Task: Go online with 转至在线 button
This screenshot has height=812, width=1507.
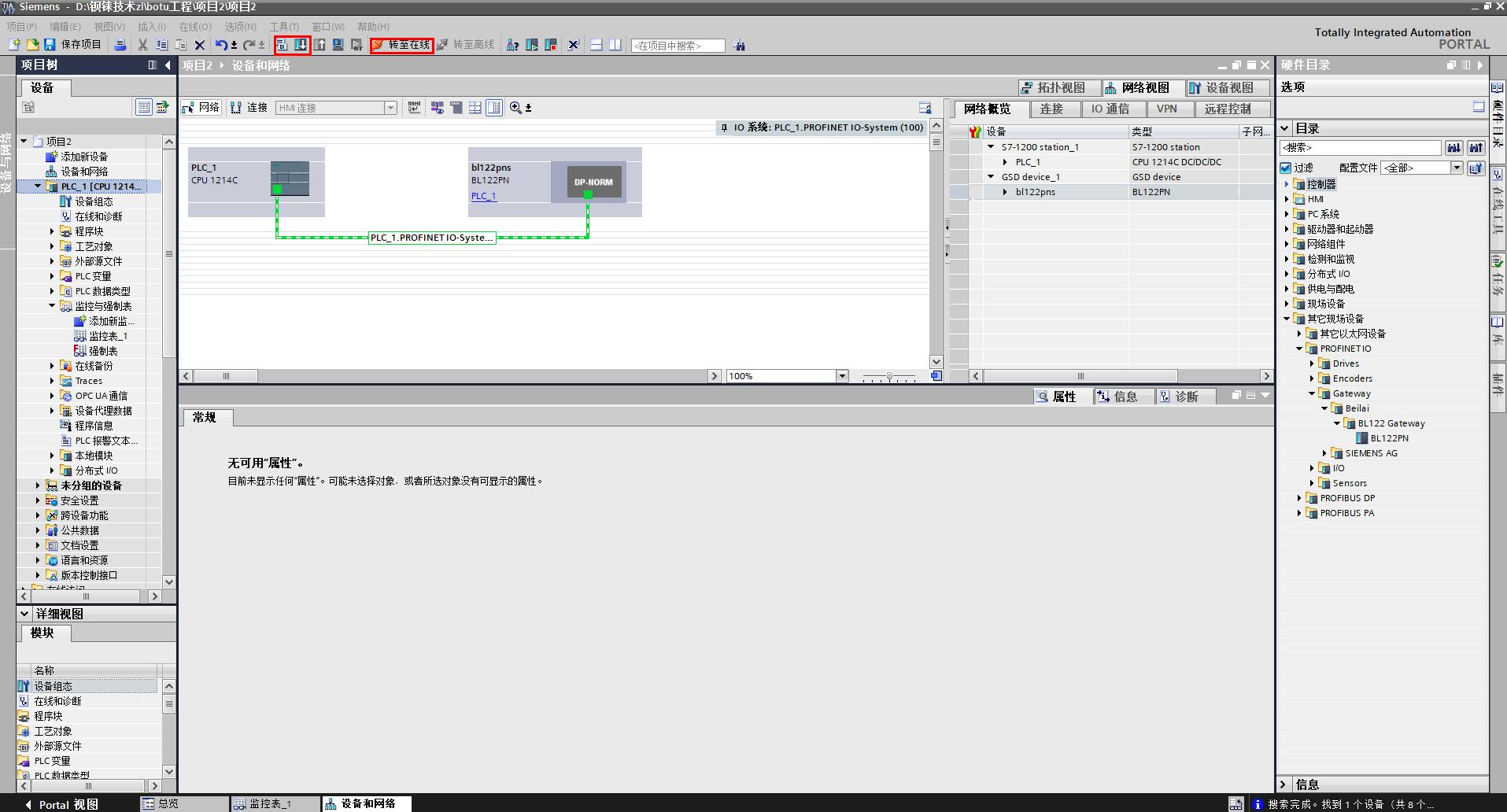Action: 402,45
